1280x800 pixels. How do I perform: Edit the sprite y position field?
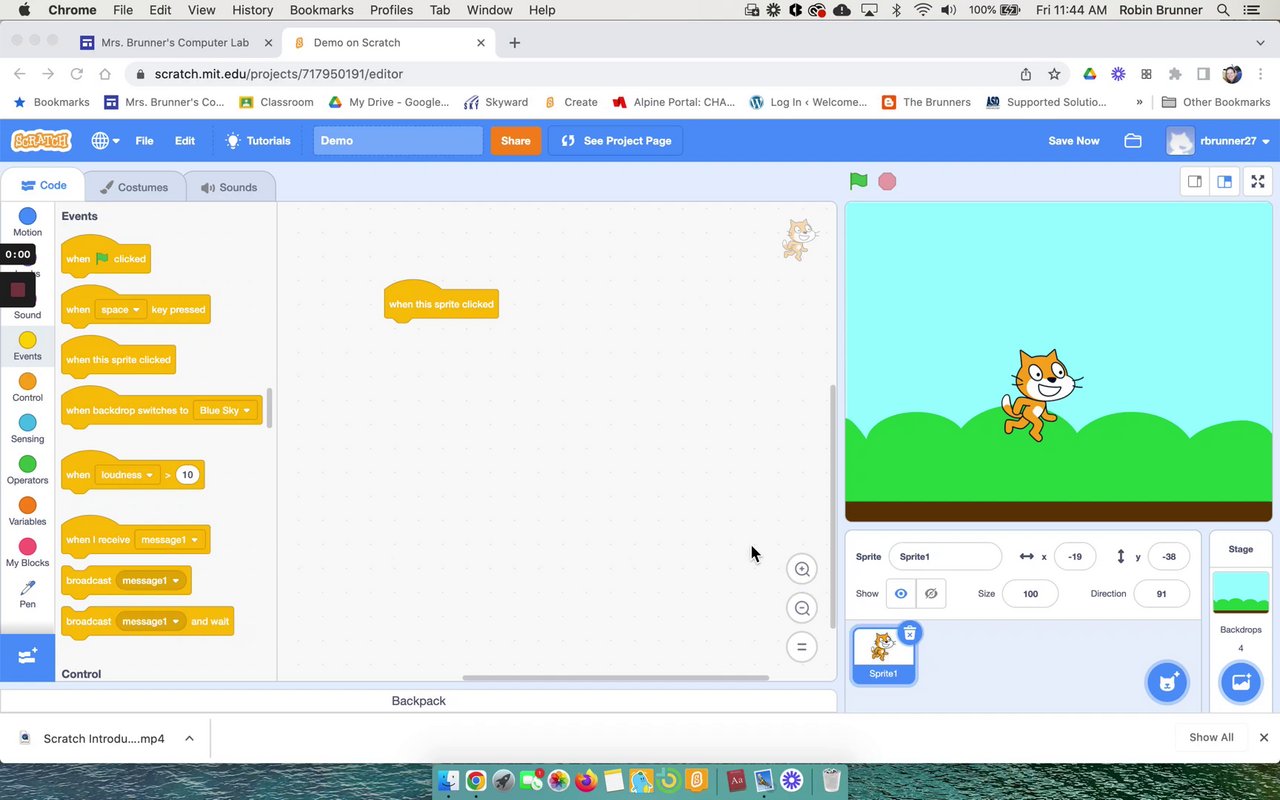(1169, 557)
